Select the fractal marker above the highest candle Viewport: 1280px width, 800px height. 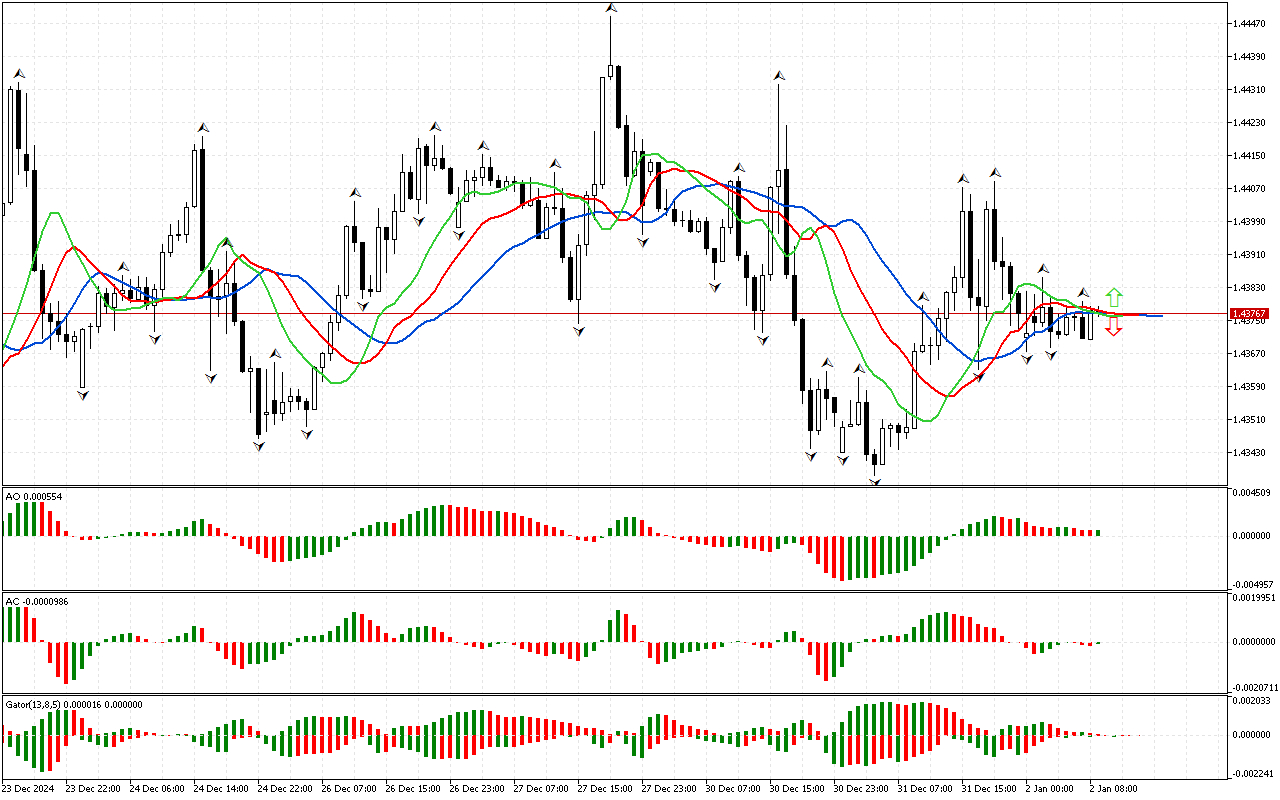[610, 8]
